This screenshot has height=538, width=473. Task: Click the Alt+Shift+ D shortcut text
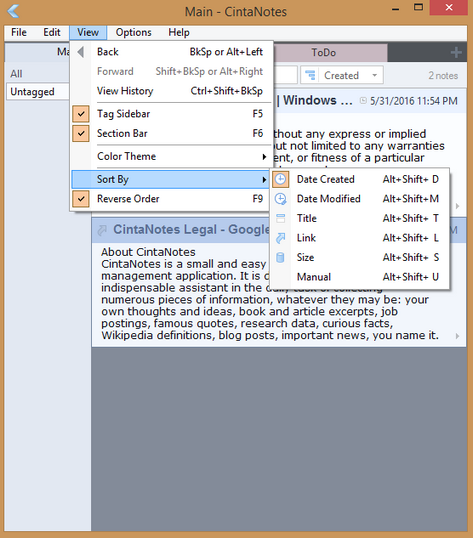[x=411, y=179]
